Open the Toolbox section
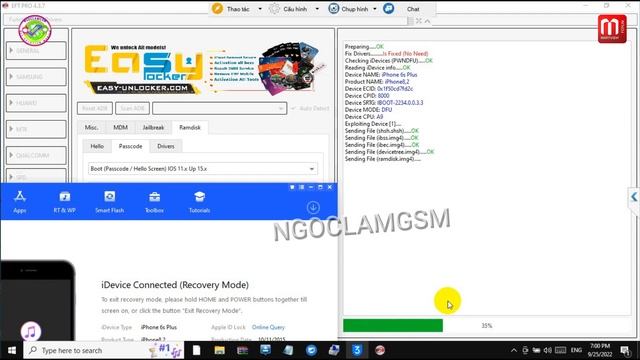This screenshot has height=360, width=640. pyautogui.click(x=154, y=202)
